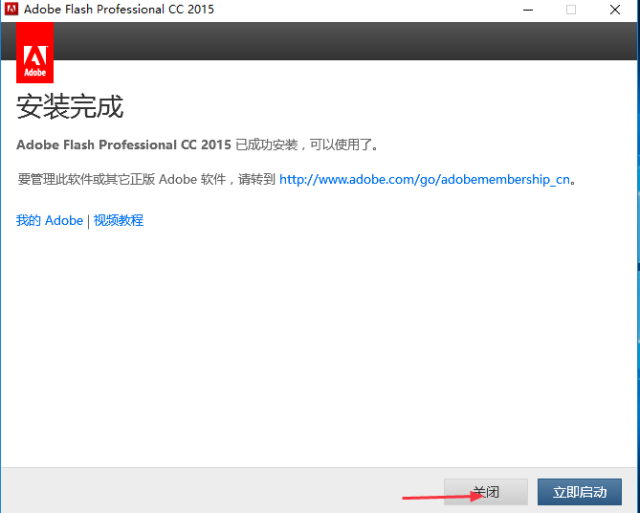
Task: Click the 安装完成 heading
Action: [70, 106]
